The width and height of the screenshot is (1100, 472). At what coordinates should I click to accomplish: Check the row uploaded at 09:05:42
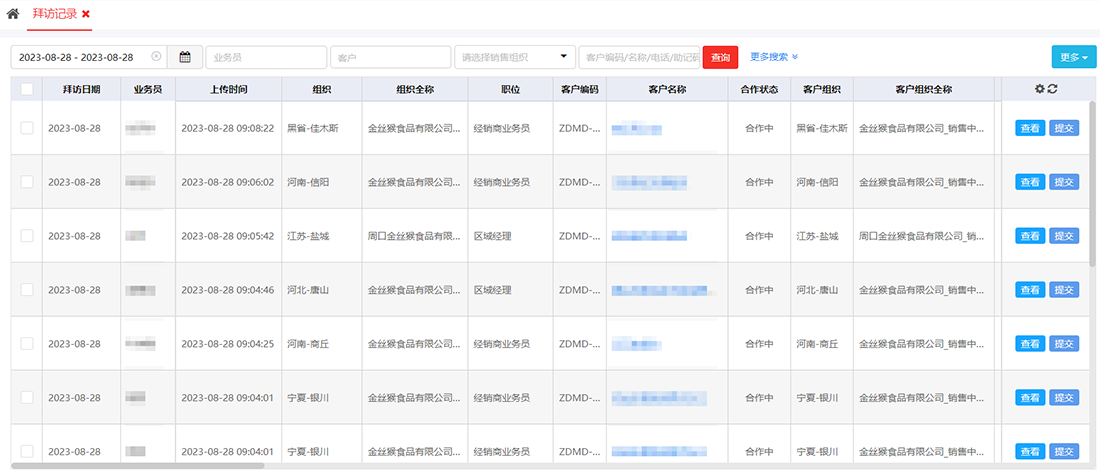(x=27, y=236)
